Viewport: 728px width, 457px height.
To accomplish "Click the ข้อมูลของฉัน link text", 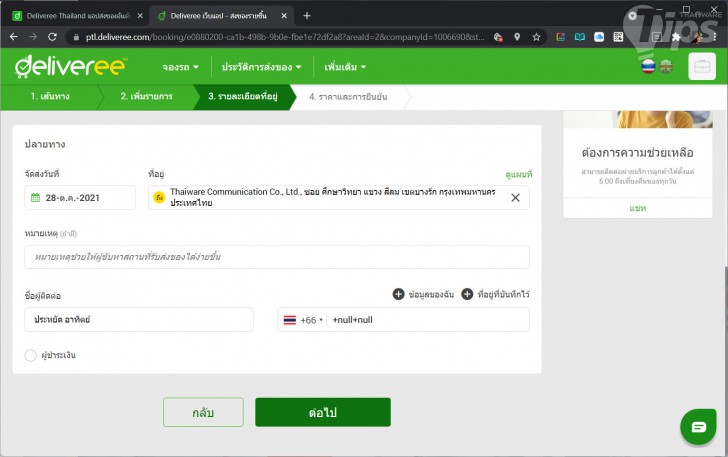I will pyautogui.click(x=431, y=294).
